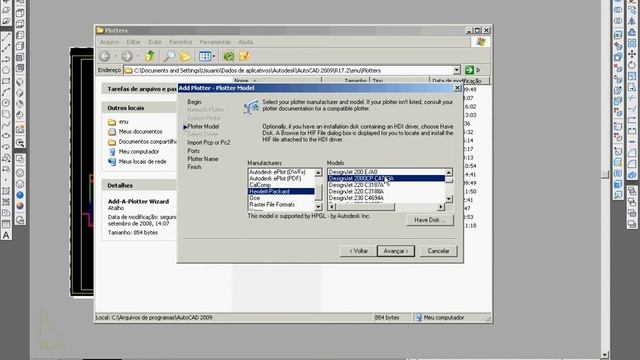Open the Editar menu
Screen dimensions: 640x360
coord(133,42)
